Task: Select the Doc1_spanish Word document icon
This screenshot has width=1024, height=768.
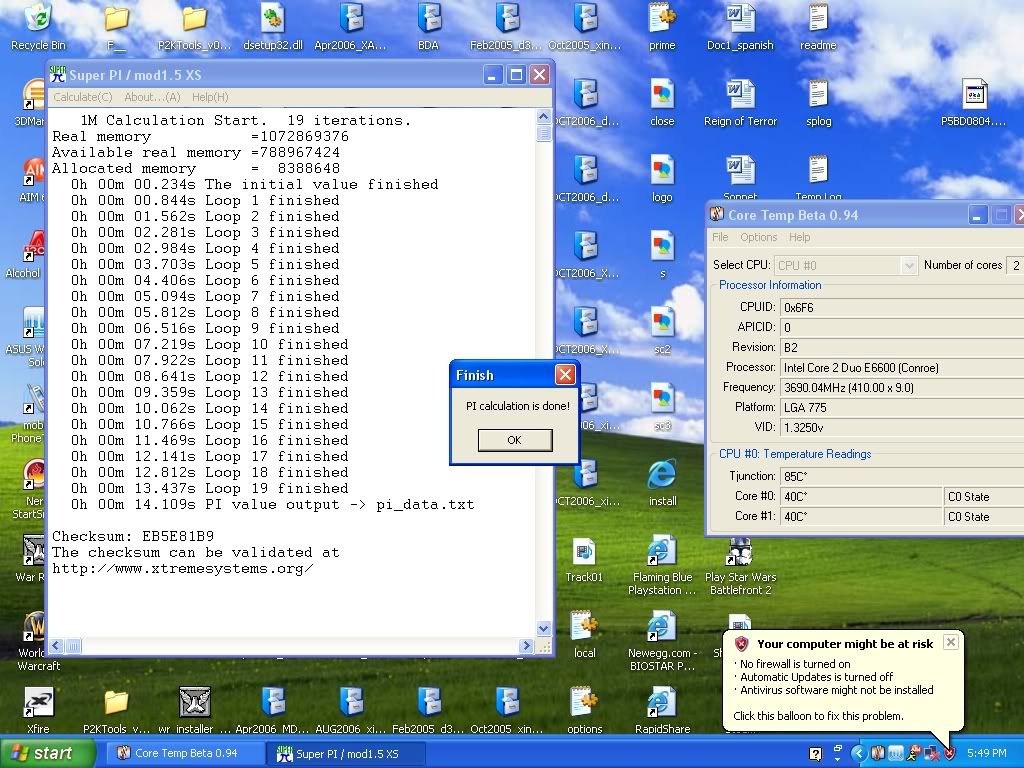Action: [740, 27]
